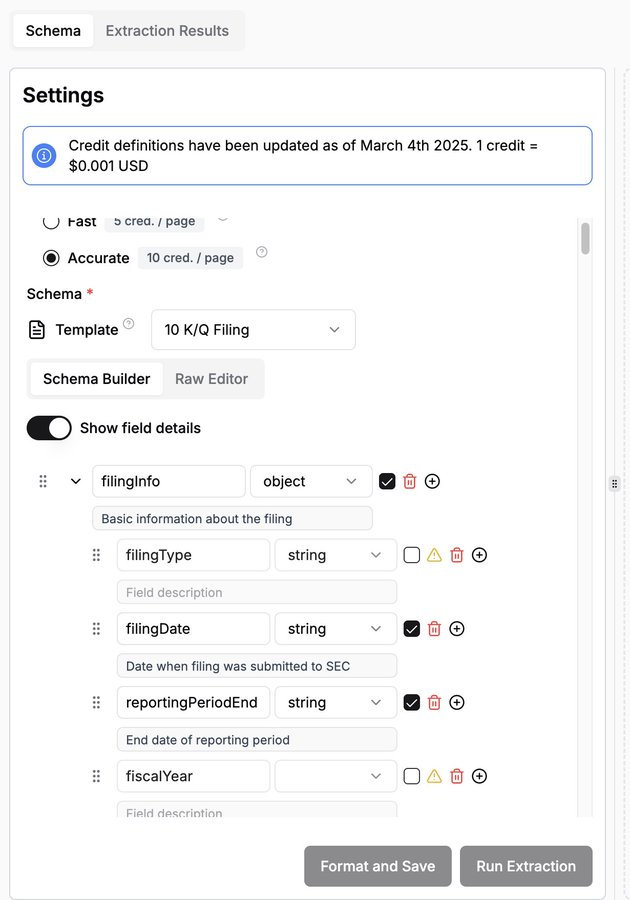Delete the filingInfo field with trash icon

[409, 481]
